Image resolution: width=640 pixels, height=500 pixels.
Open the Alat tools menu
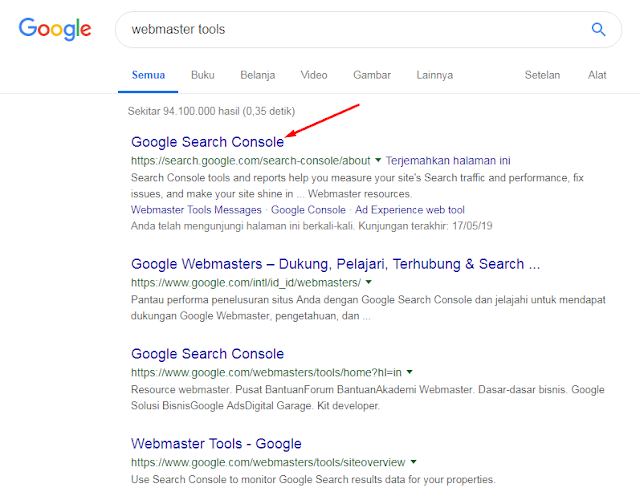[597, 75]
